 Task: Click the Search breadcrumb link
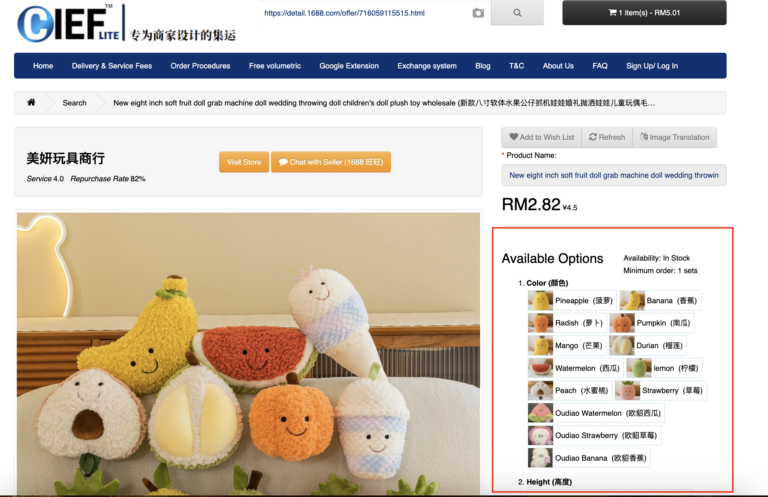[74, 103]
